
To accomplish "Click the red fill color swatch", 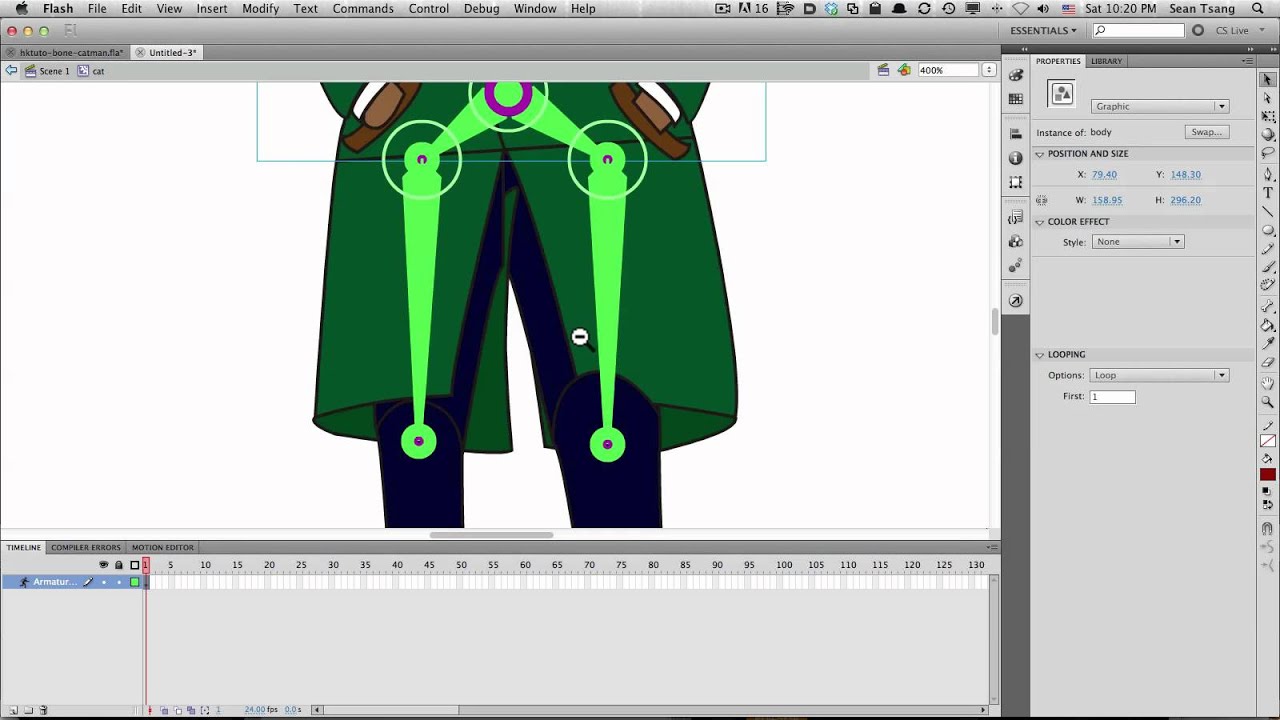I will [x=1268, y=475].
